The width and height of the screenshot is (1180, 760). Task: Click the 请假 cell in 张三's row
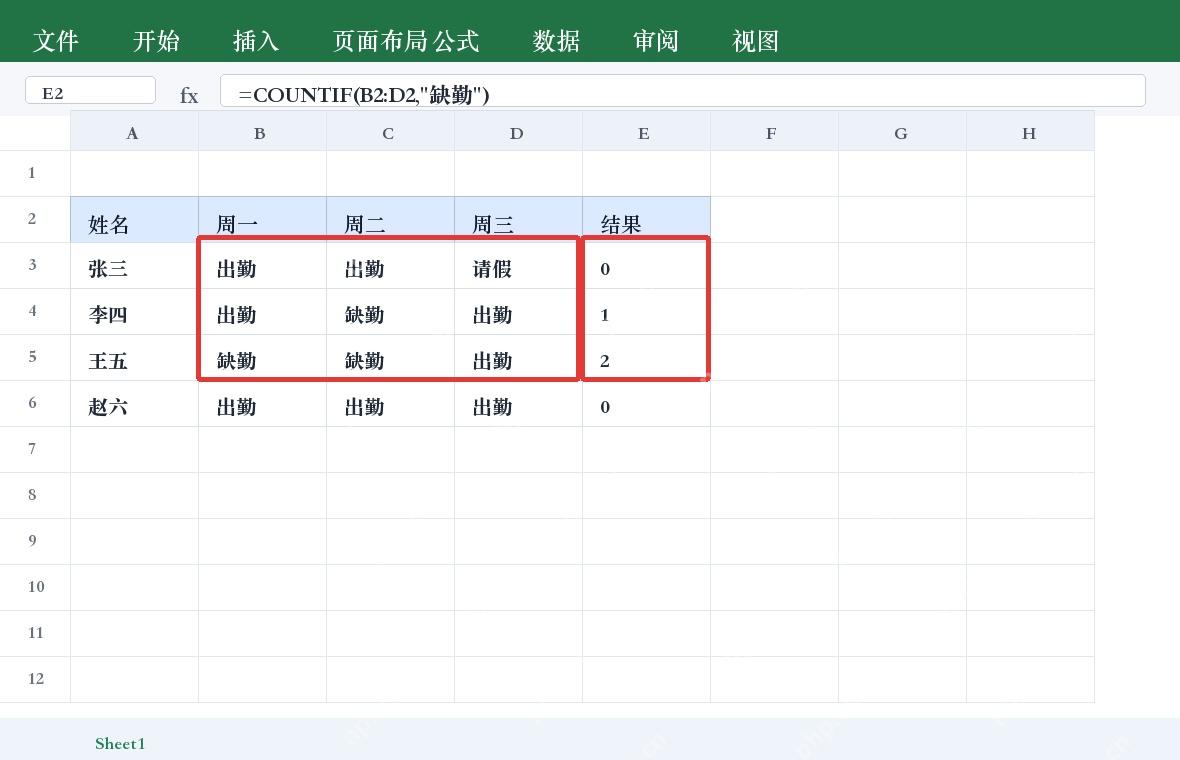tap(519, 266)
